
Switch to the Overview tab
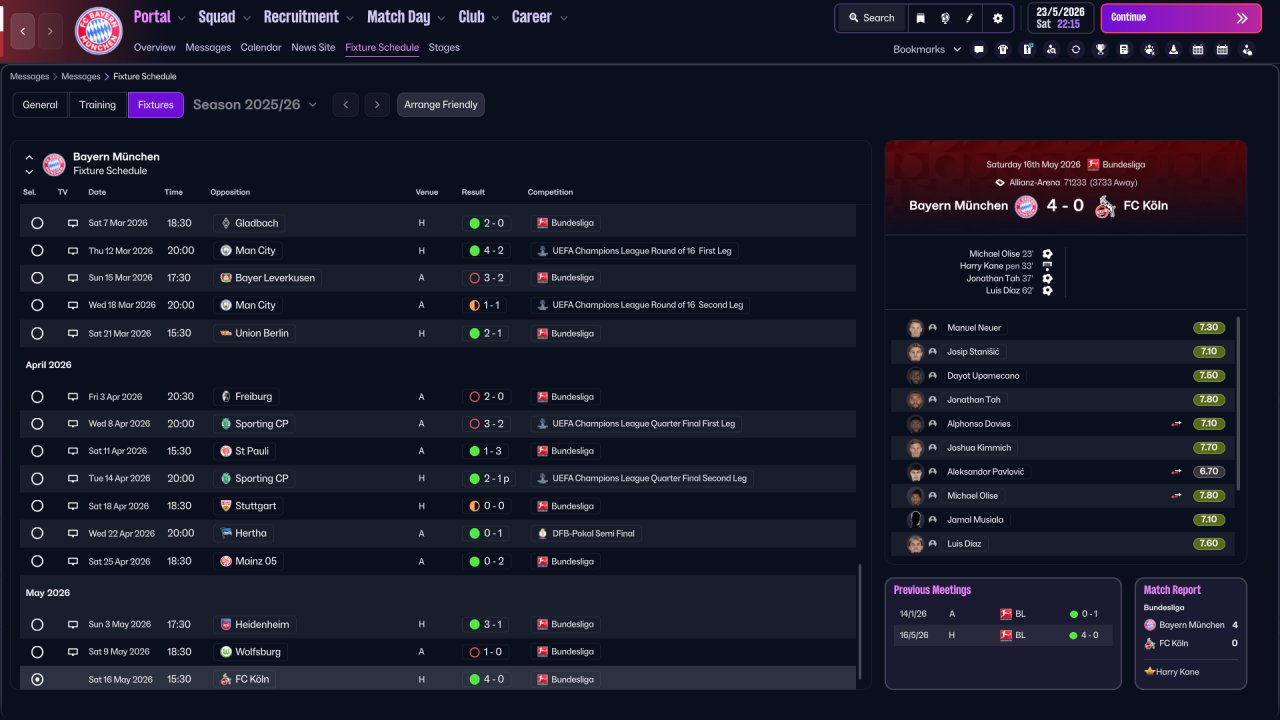click(x=154, y=47)
